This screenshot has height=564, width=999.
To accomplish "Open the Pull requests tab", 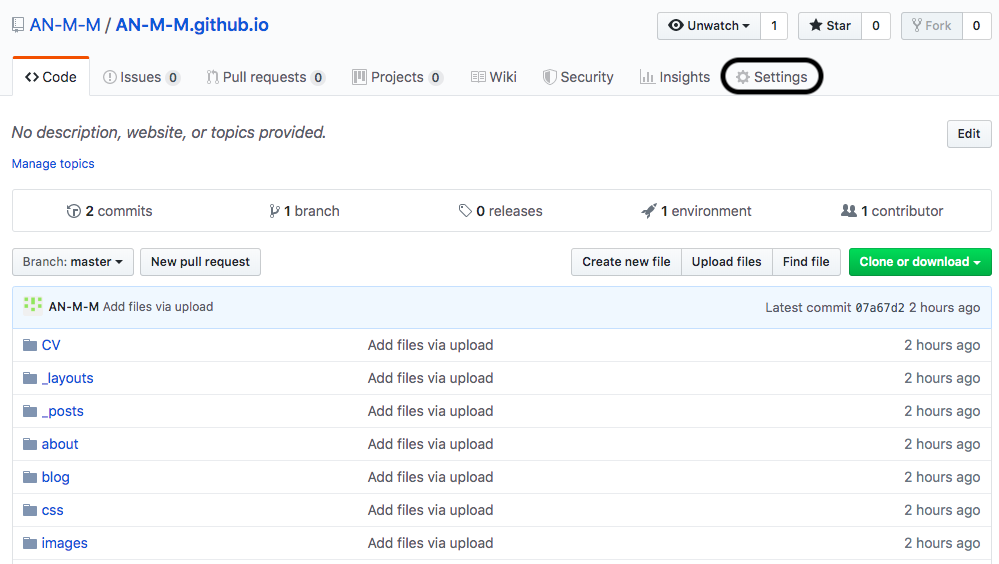I will (x=266, y=77).
